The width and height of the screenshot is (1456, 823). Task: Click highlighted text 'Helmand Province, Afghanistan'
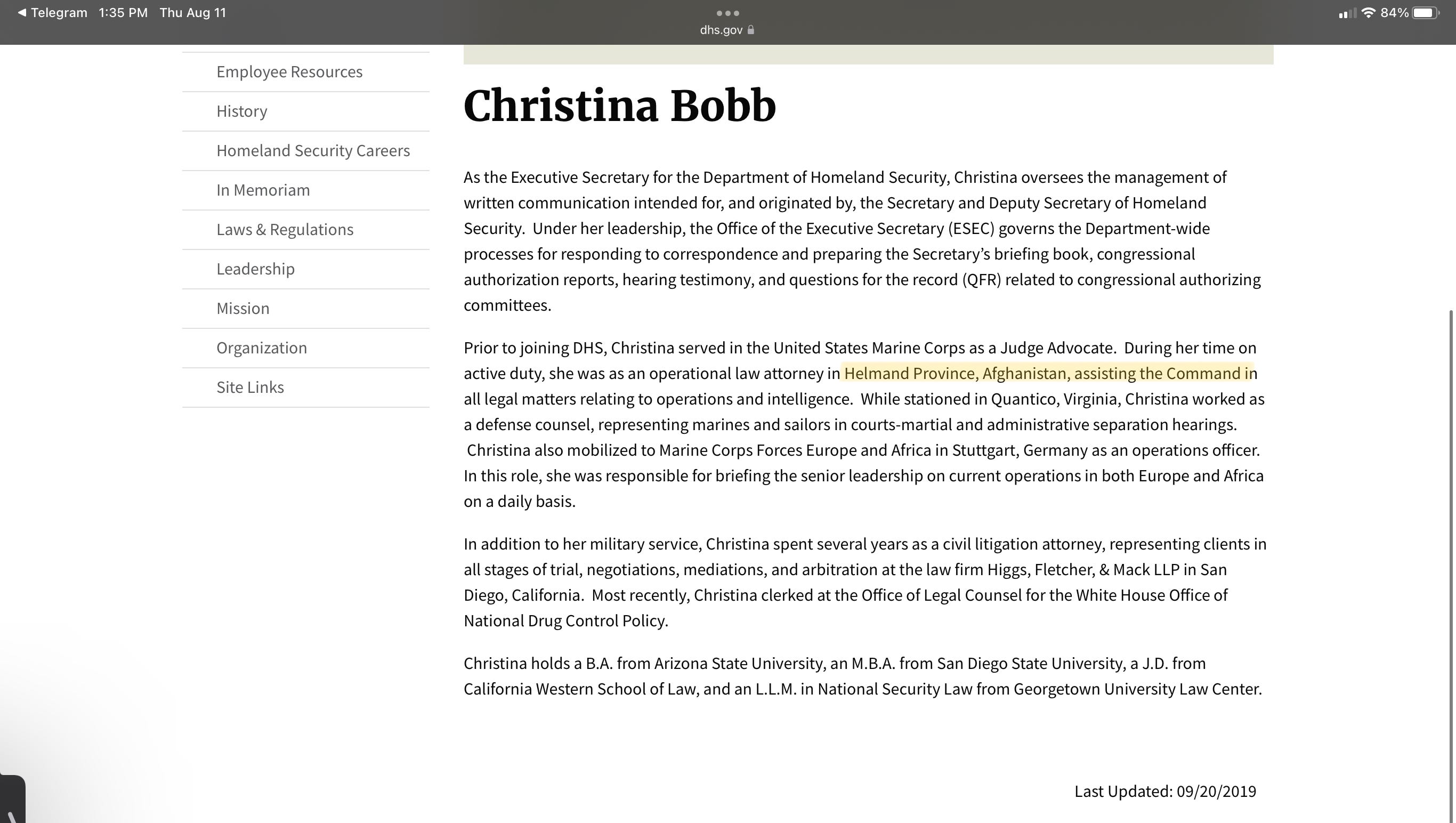tap(955, 374)
